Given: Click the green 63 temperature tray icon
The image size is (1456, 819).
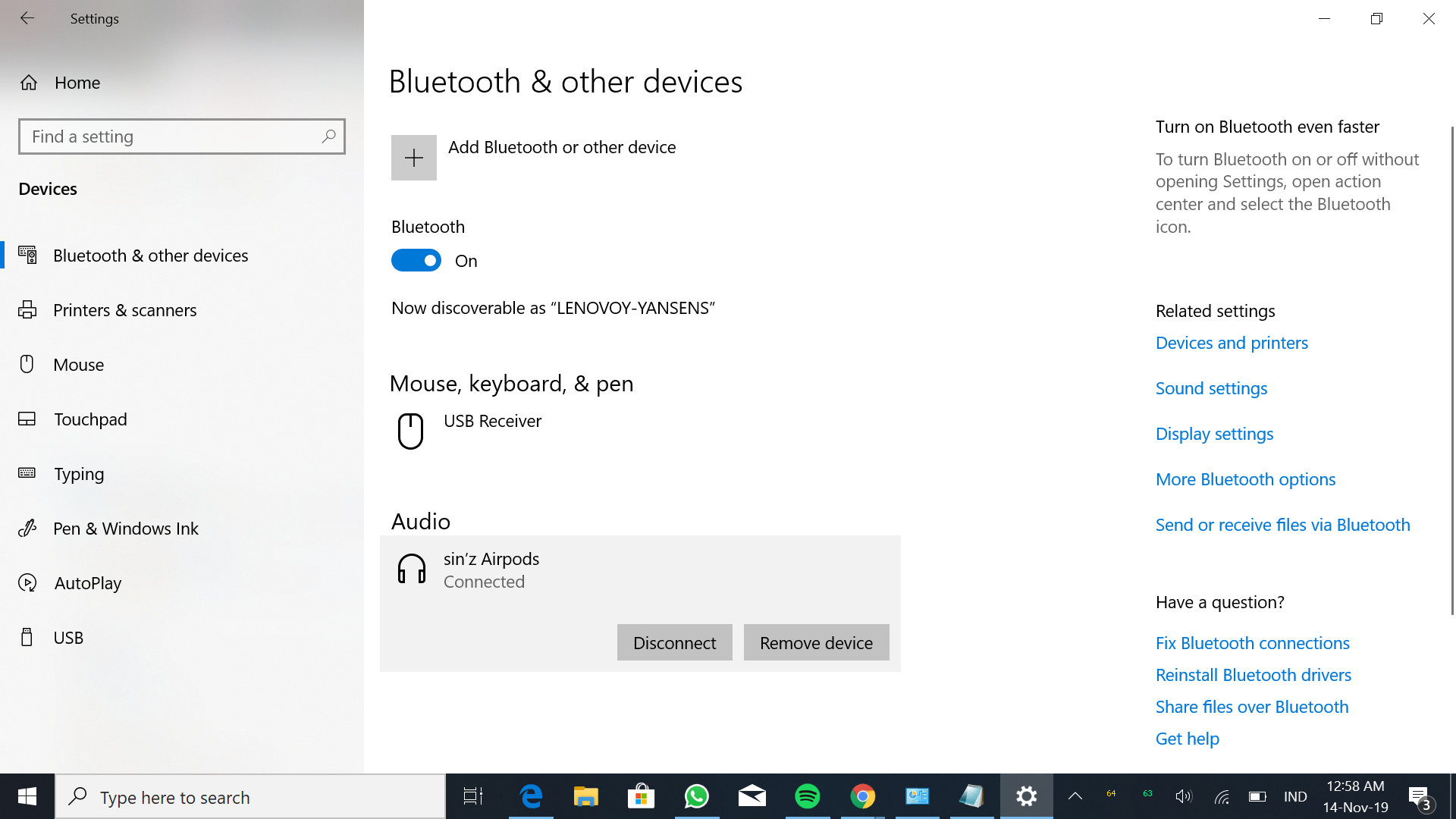Looking at the screenshot, I should point(1147,794).
